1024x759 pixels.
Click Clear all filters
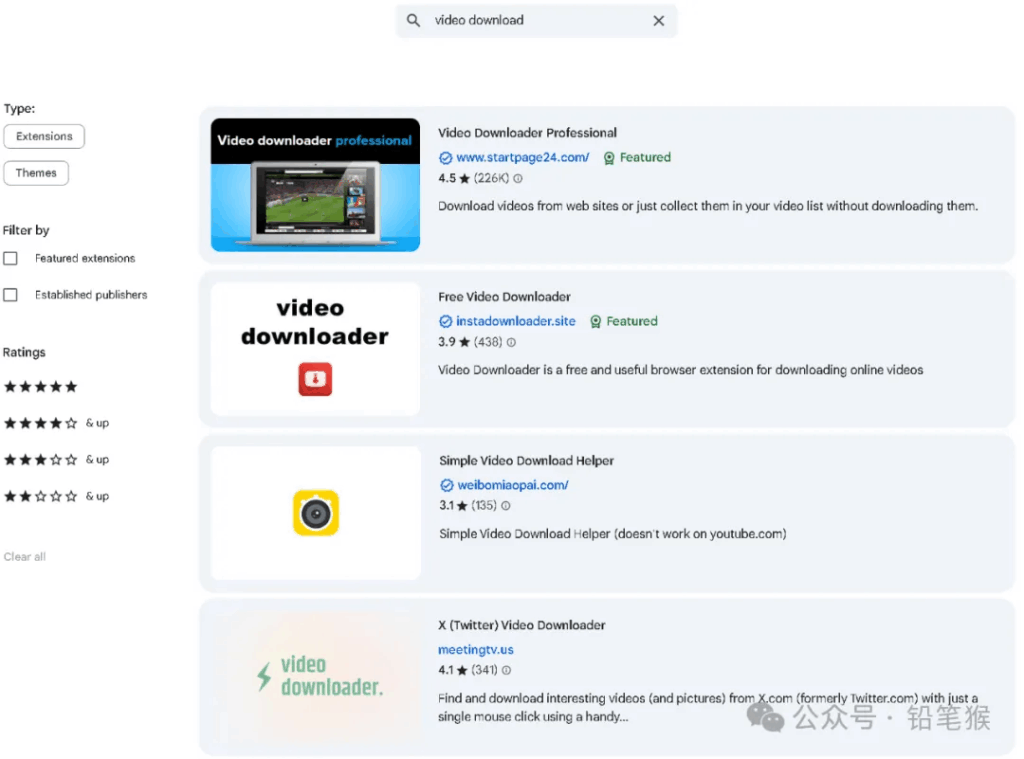[25, 557]
